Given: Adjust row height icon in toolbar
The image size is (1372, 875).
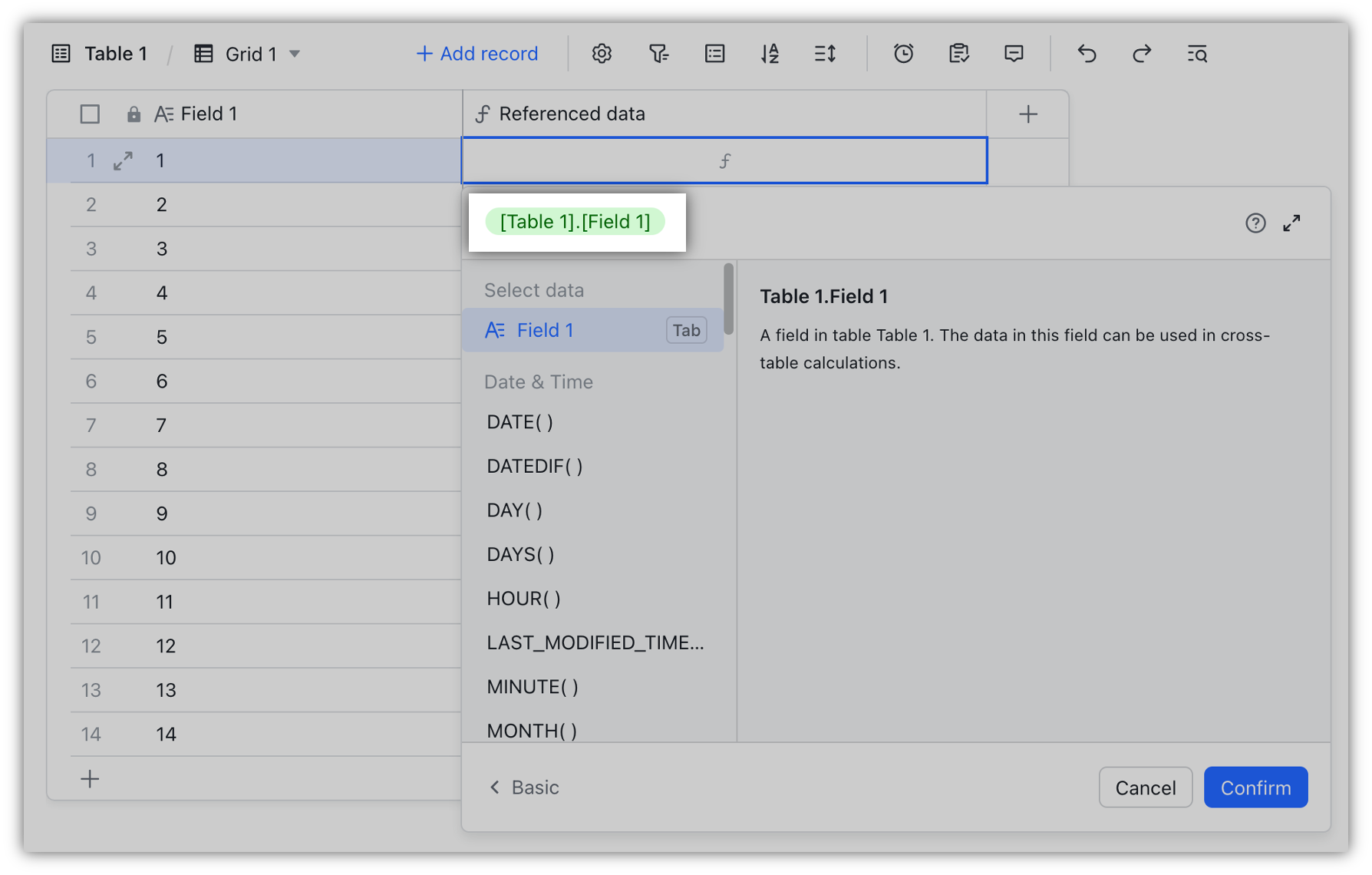Looking at the screenshot, I should tap(825, 54).
